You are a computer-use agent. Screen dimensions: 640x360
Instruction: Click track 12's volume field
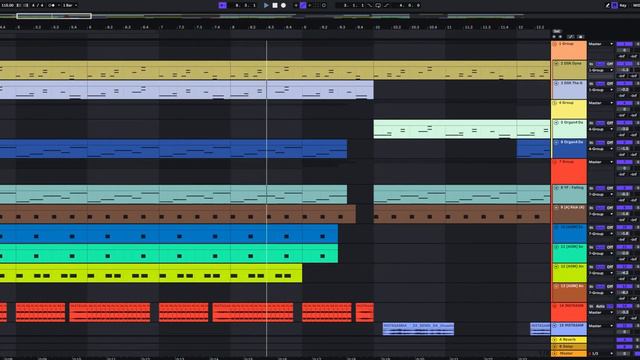point(624,273)
